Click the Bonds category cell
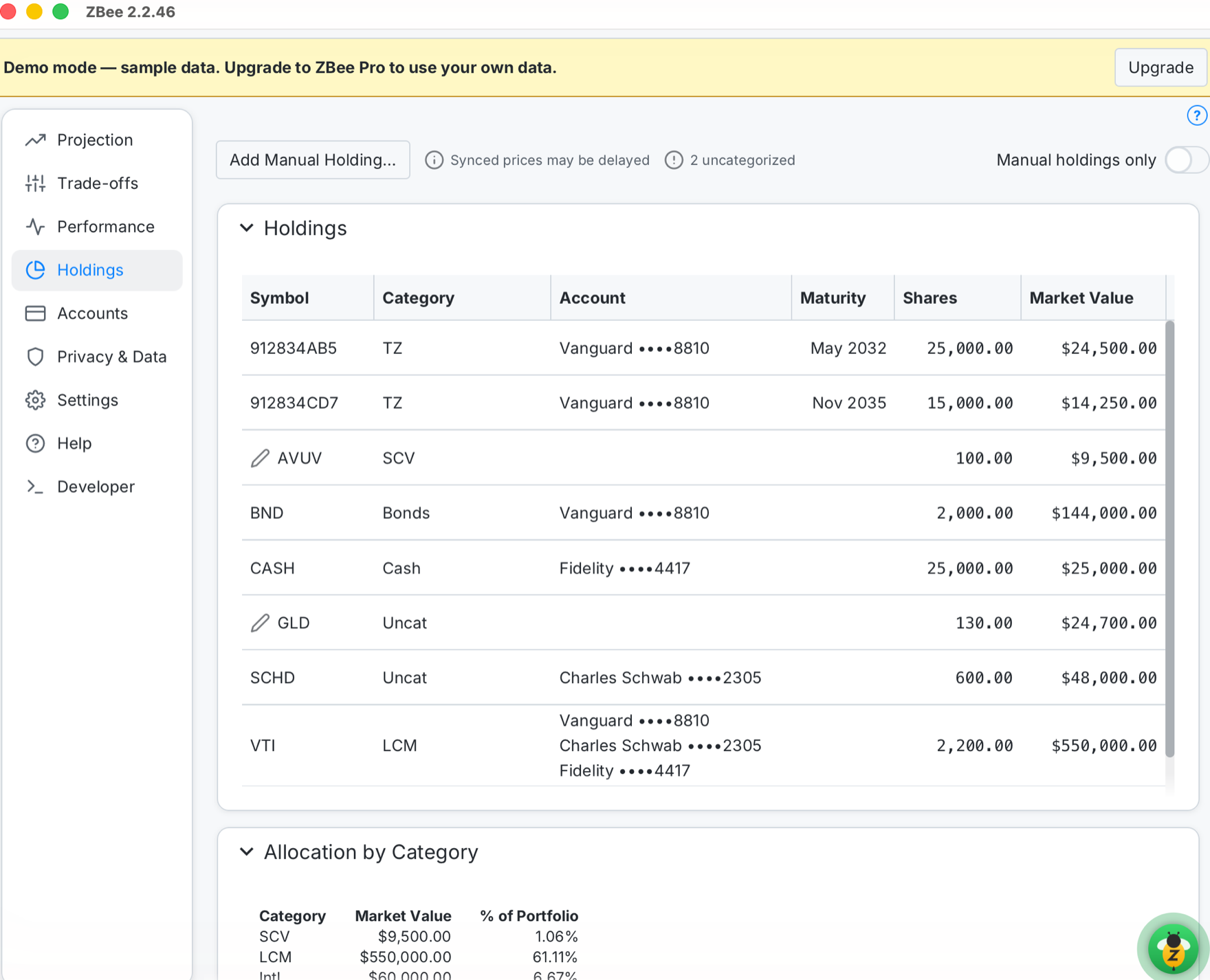Image resolution: width=1210 pixels, height=980 pixels. [406, 513]
